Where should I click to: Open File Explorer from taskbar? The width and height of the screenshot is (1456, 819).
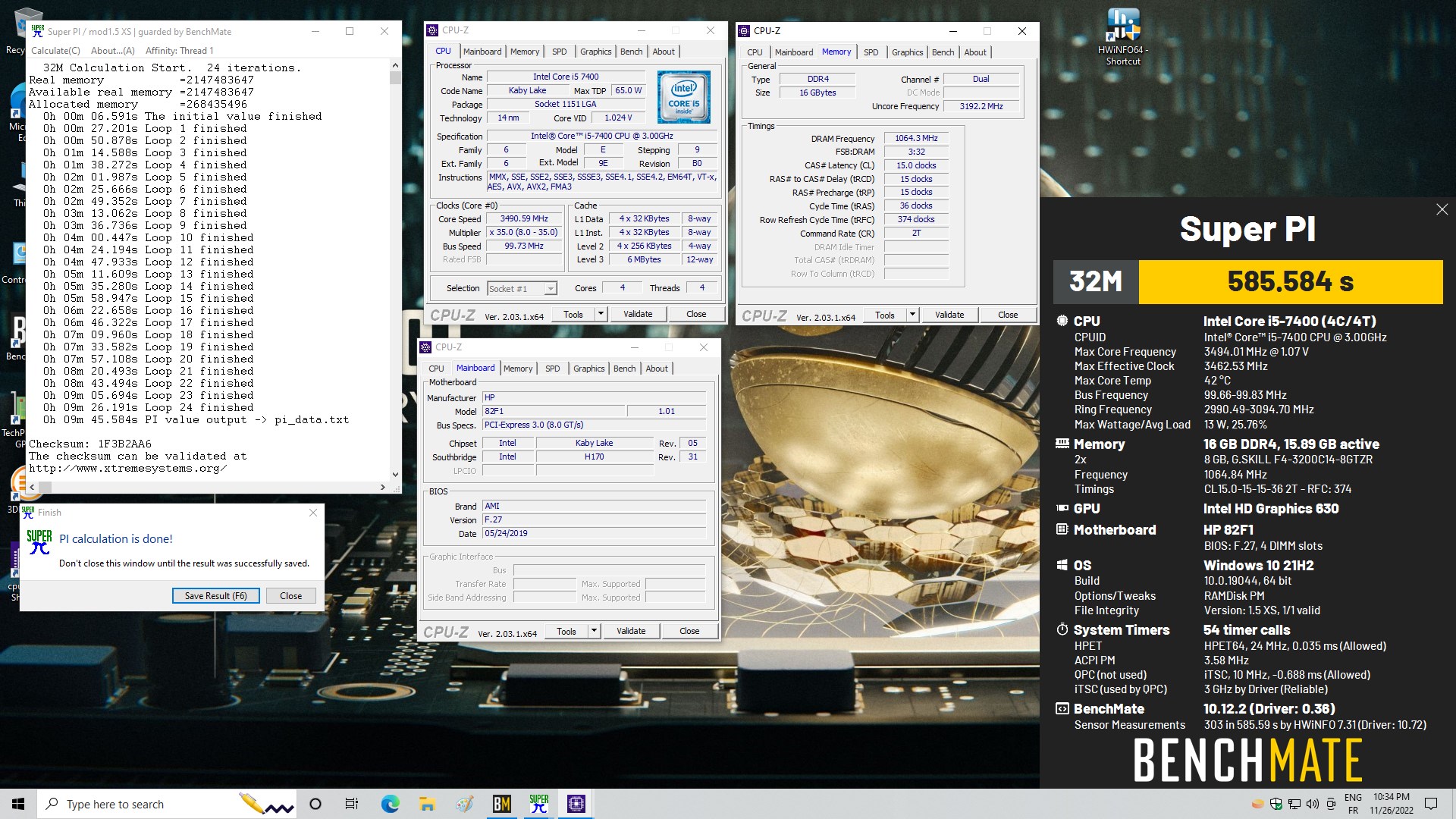(x=427, y=804)
